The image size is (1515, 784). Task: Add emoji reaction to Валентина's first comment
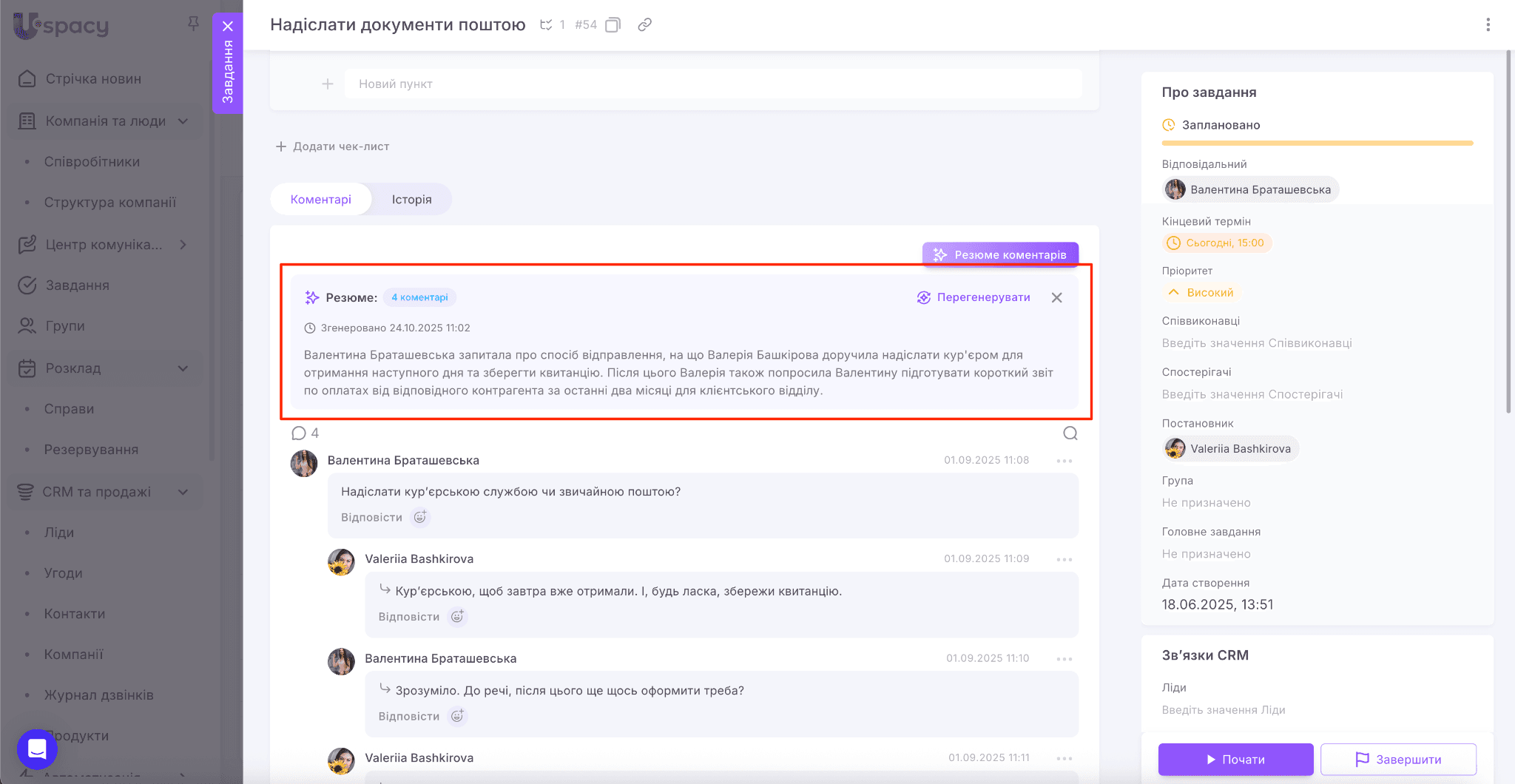pyautogui.click(x=420, y=517)
